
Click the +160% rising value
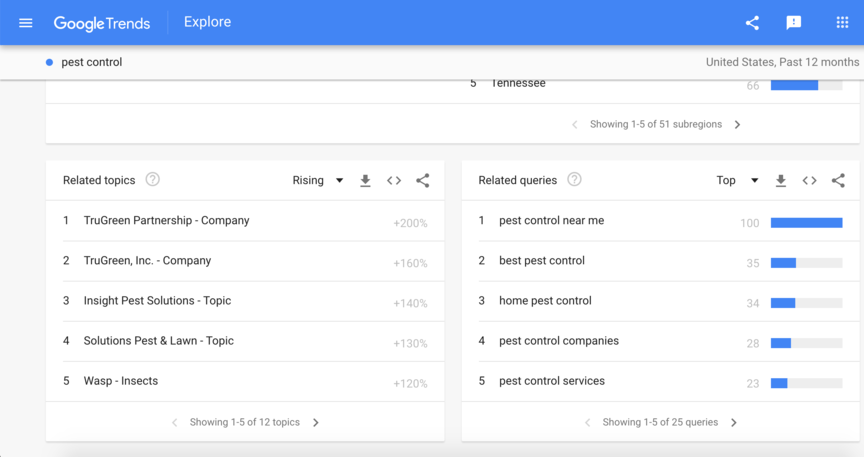[410, 264]
